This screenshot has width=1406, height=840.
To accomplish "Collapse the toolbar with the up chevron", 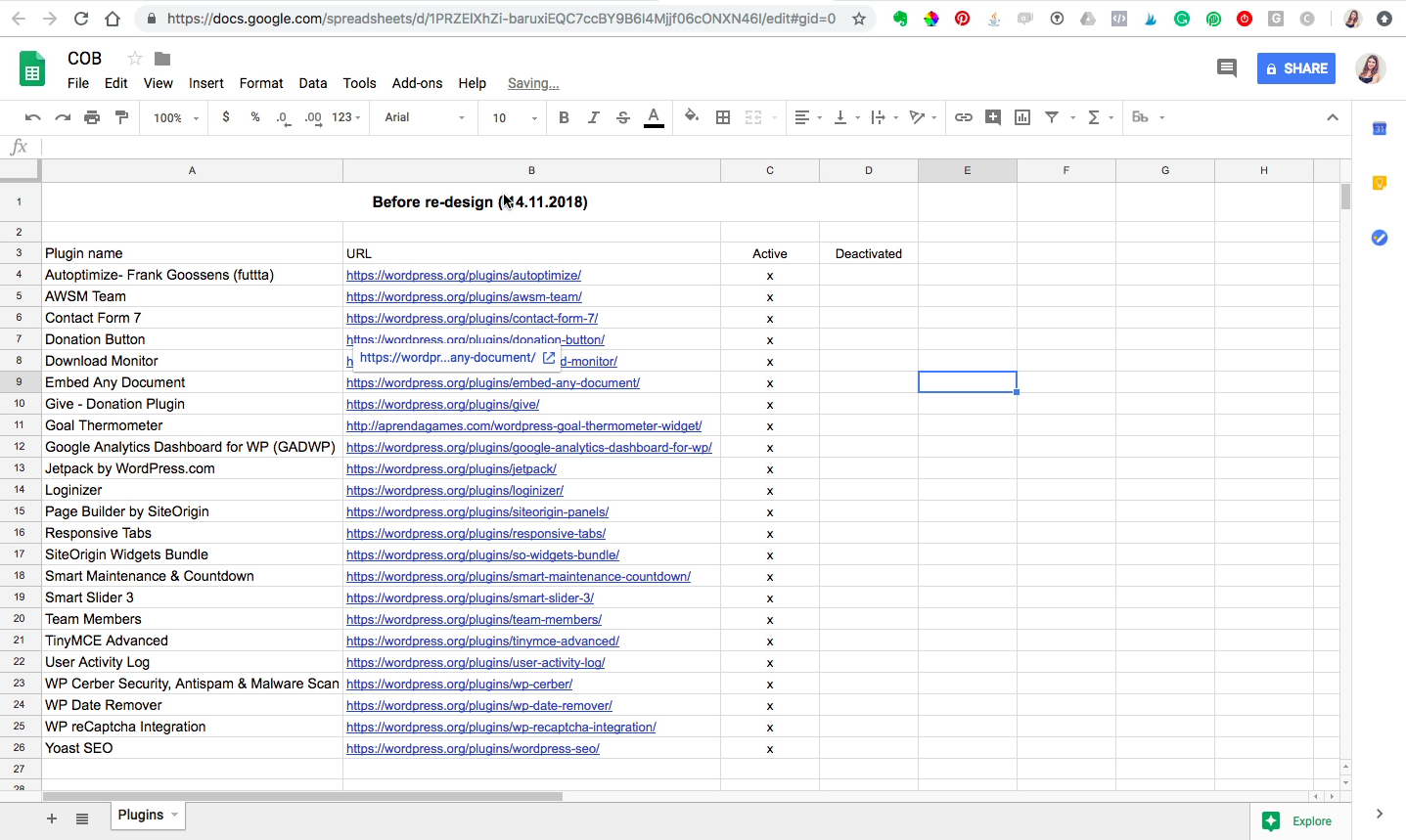I will coord(1333,117).
